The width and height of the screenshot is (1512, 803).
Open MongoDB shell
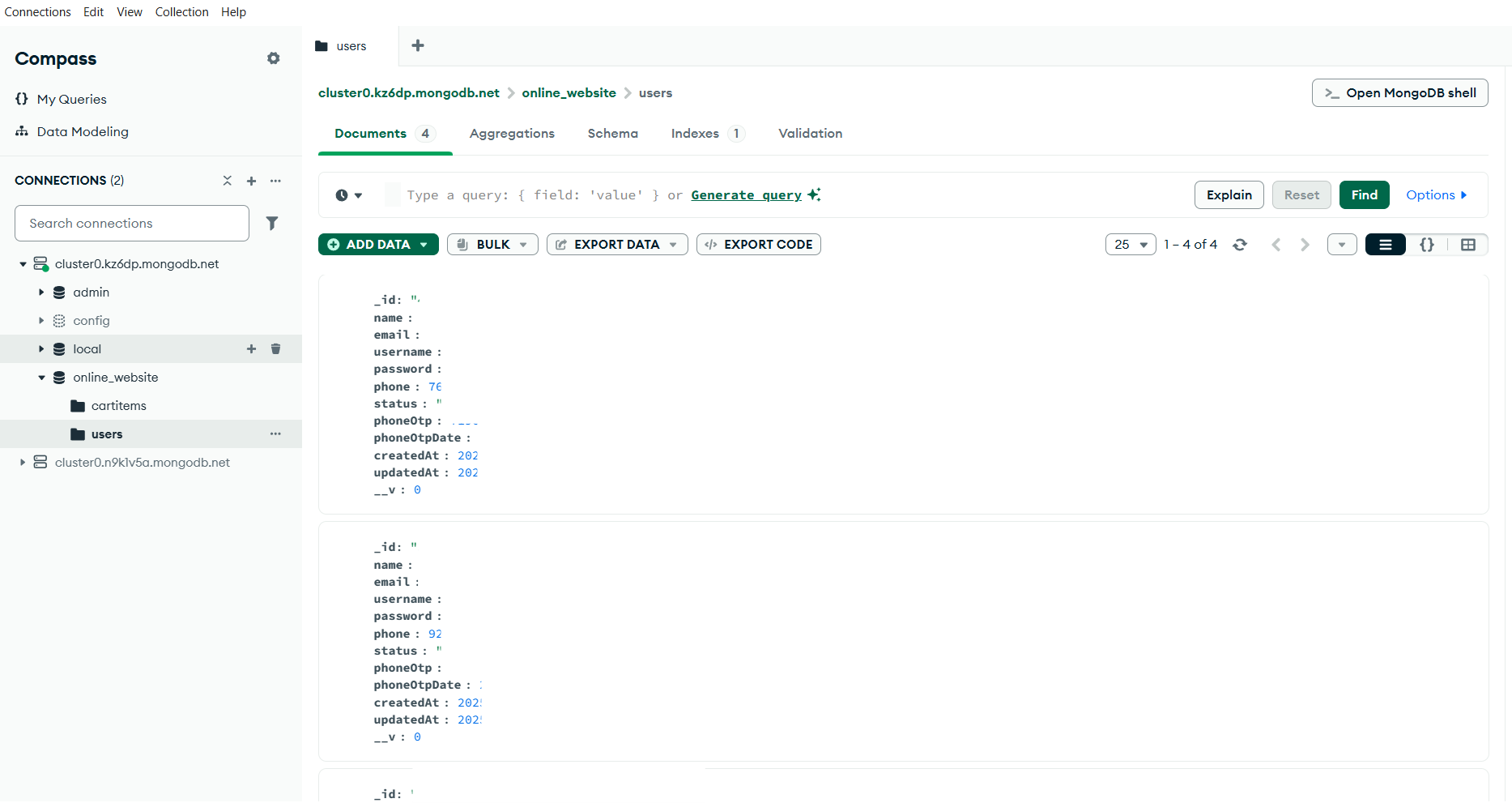(x=1399, y=92)
